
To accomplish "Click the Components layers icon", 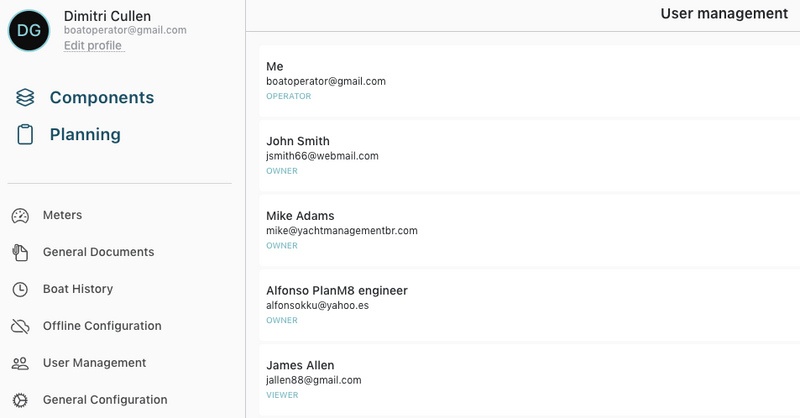I will [x=26, y=98].
